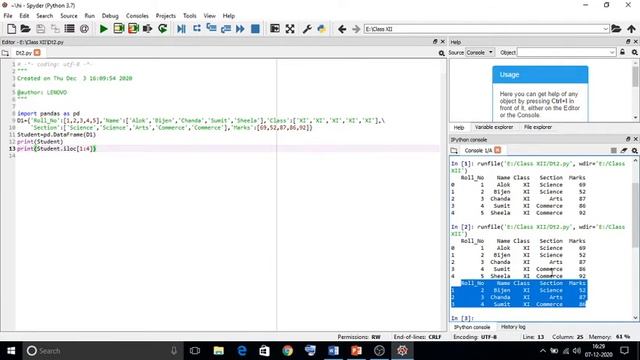640x360 pixels.
Task: Click IPython console vertical scrollbar
Action: (635, 214)
